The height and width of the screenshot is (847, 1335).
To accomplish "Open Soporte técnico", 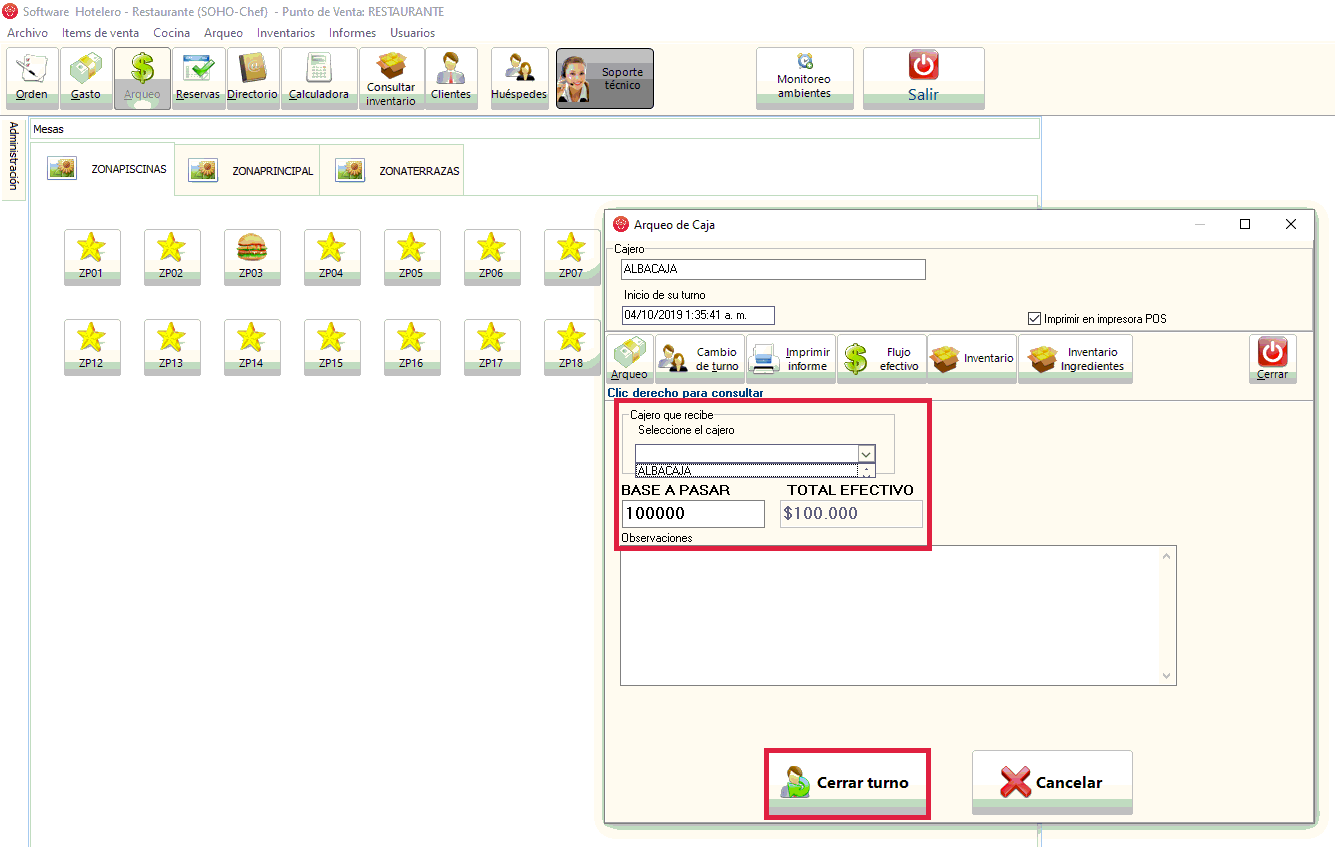I will tap(604, 78).
